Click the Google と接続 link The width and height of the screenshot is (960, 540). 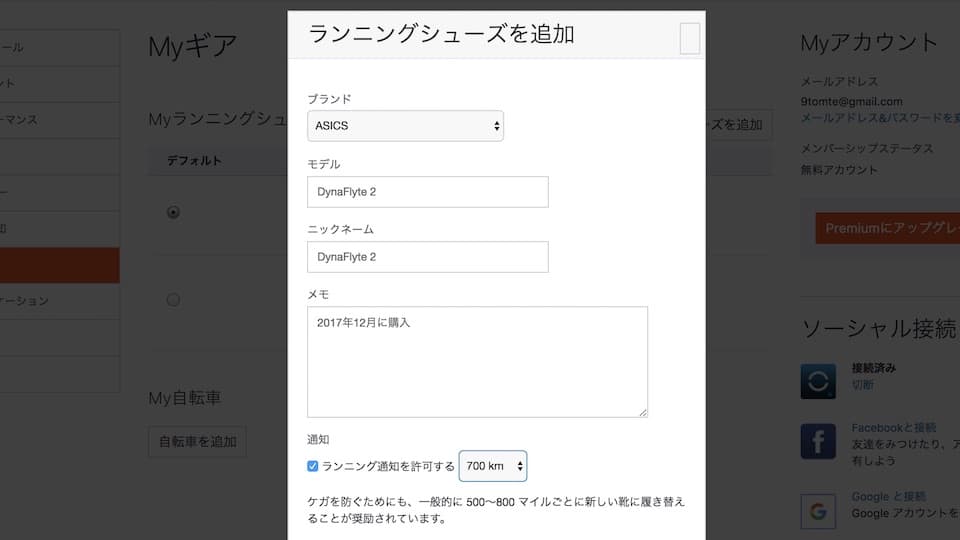pos(888,496)
